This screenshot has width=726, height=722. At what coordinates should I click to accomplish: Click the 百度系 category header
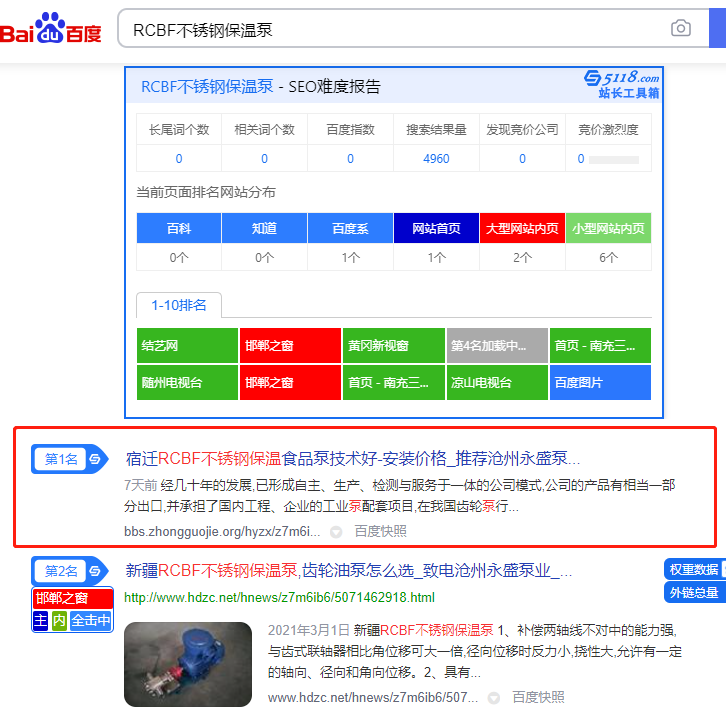(350, 228)
